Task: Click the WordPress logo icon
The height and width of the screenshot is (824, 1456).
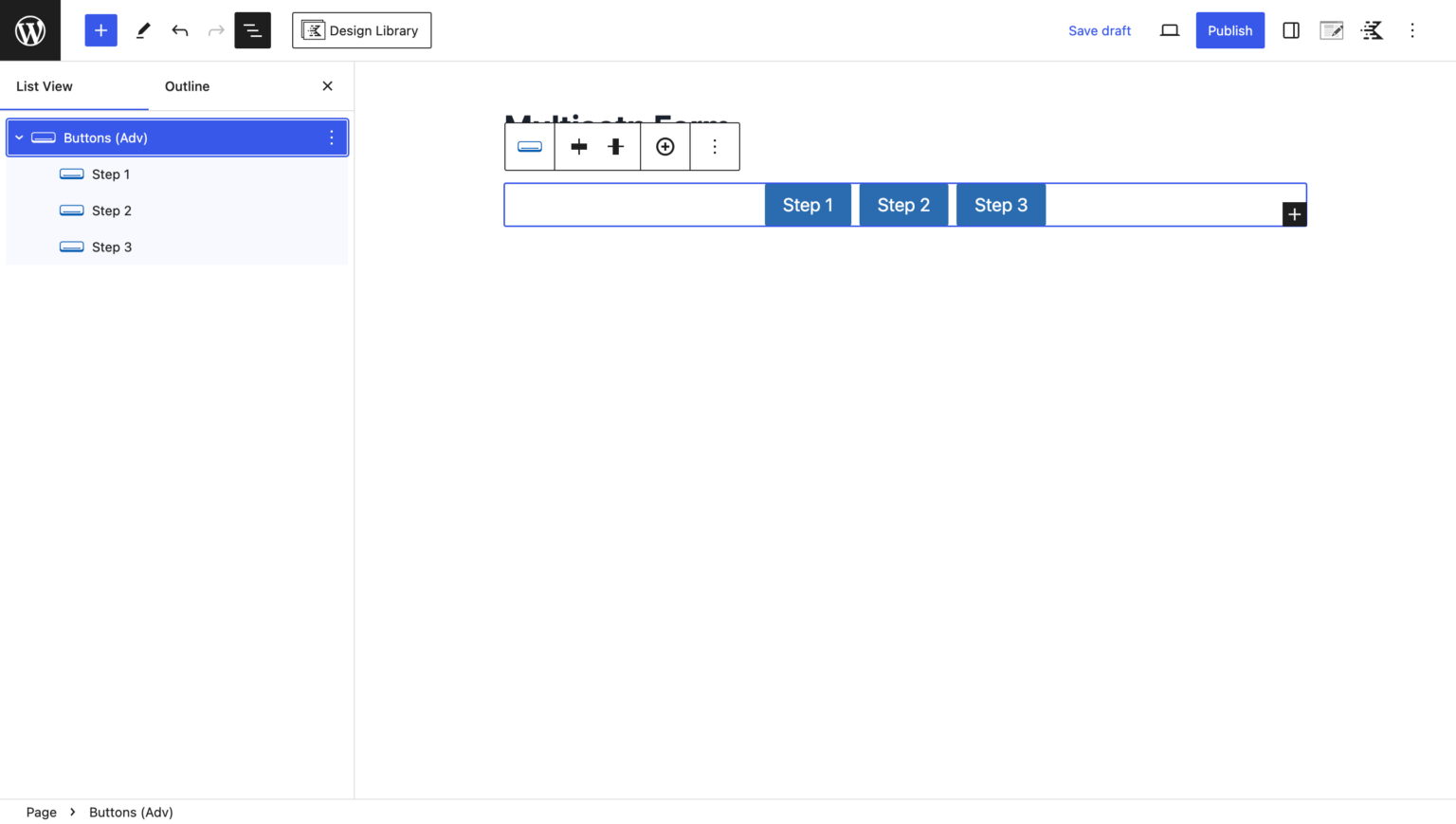Action: 30,30
